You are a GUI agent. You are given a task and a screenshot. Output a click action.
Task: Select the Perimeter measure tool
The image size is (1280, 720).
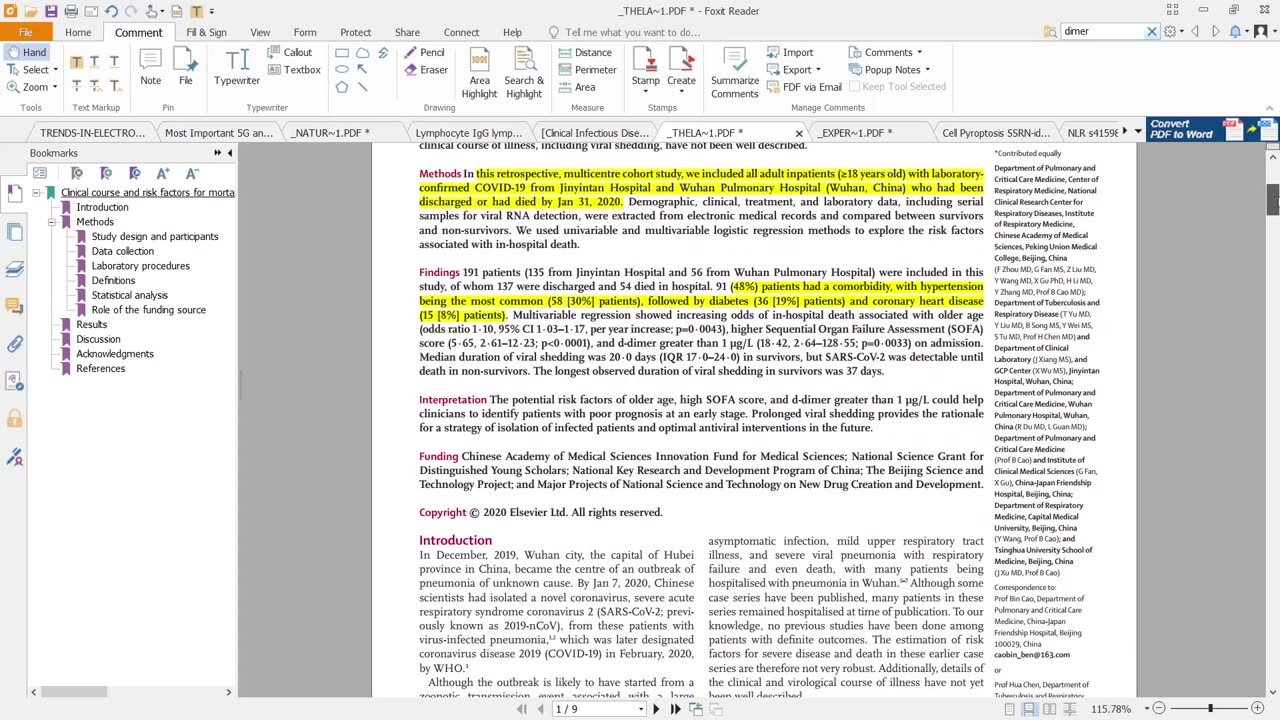pyautogui.click(x=587, y=70)
